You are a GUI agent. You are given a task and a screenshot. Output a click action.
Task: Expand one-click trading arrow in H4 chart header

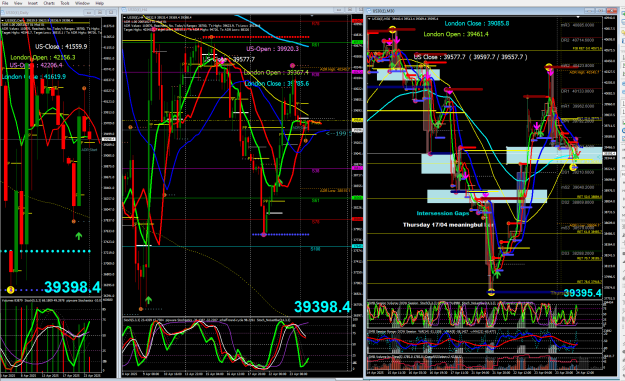(x=124, y=18)
